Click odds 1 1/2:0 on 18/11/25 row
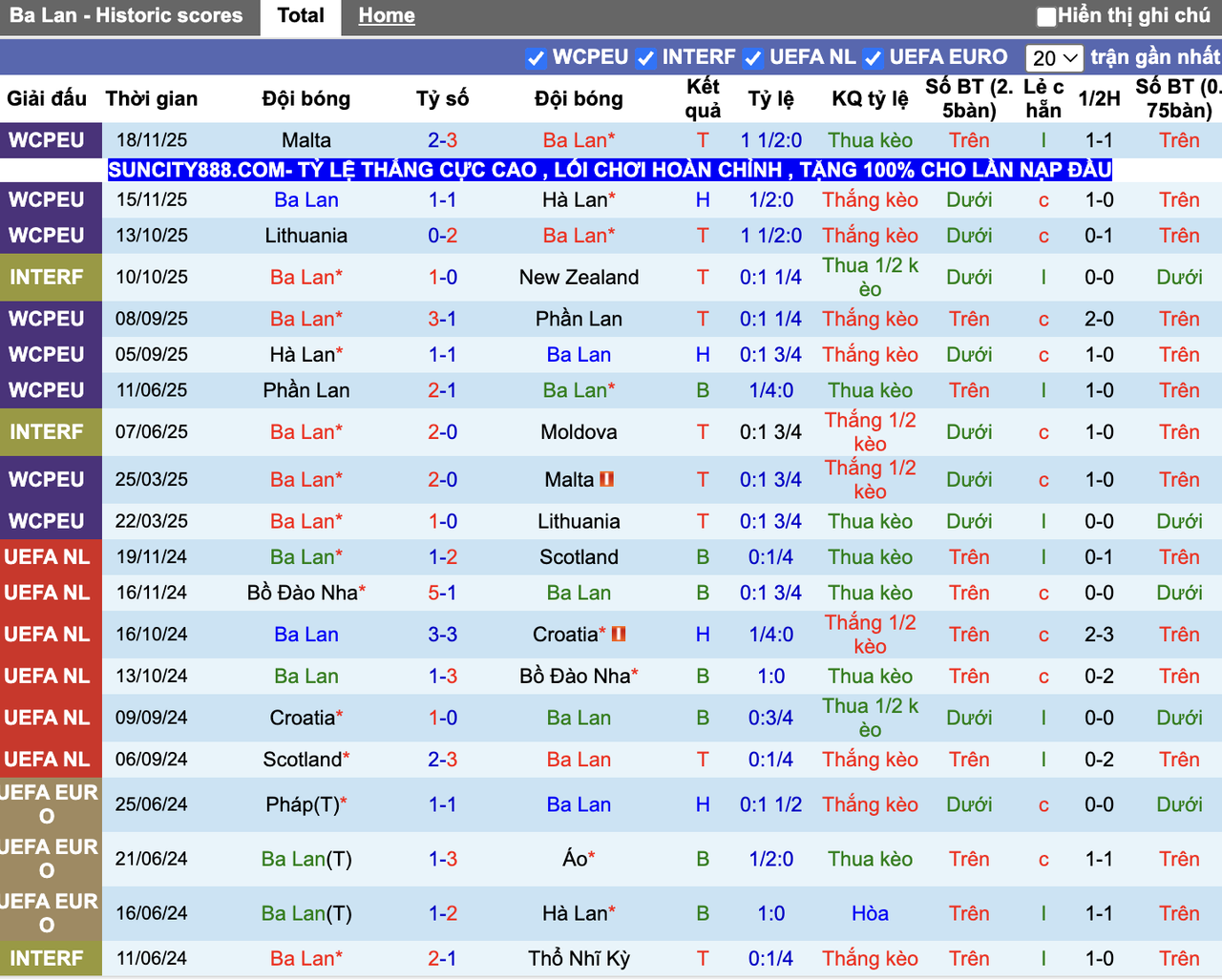The width and height of the screenshot is (1222, 980). 771,140
